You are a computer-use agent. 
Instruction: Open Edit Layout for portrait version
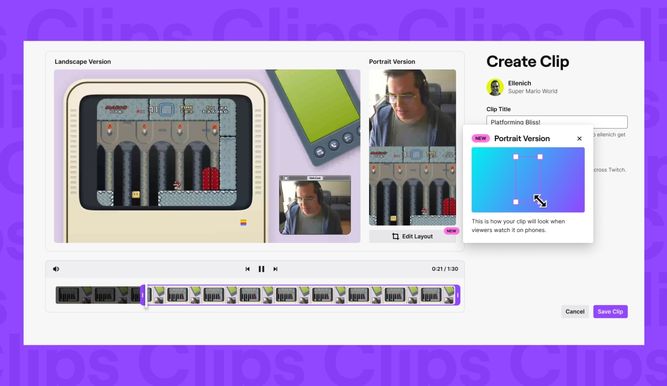point(412,236)
